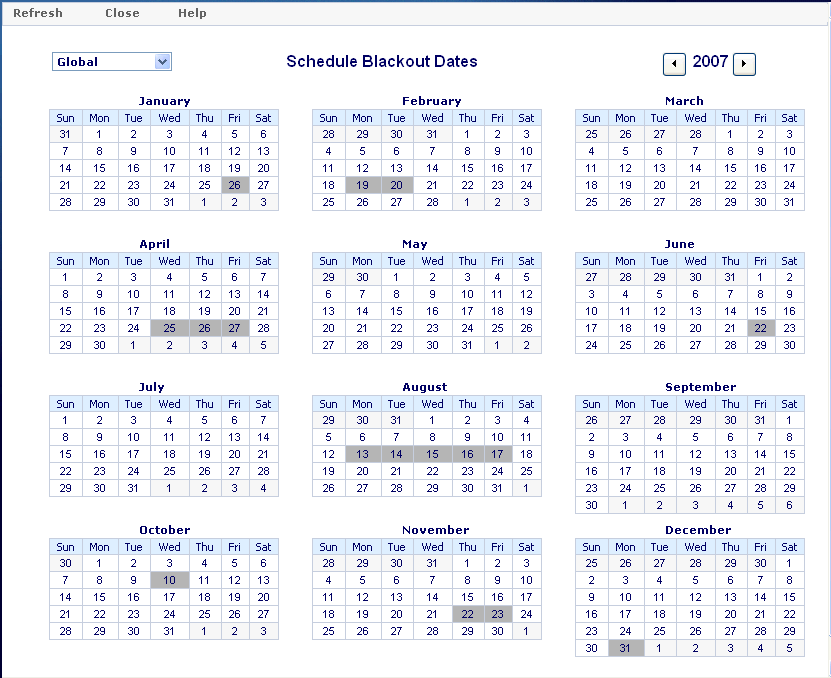Image resolution: width=831 pixels, height=678 pixels.
Task: Click October 31 in the calendar
Action: click(170, 631)
